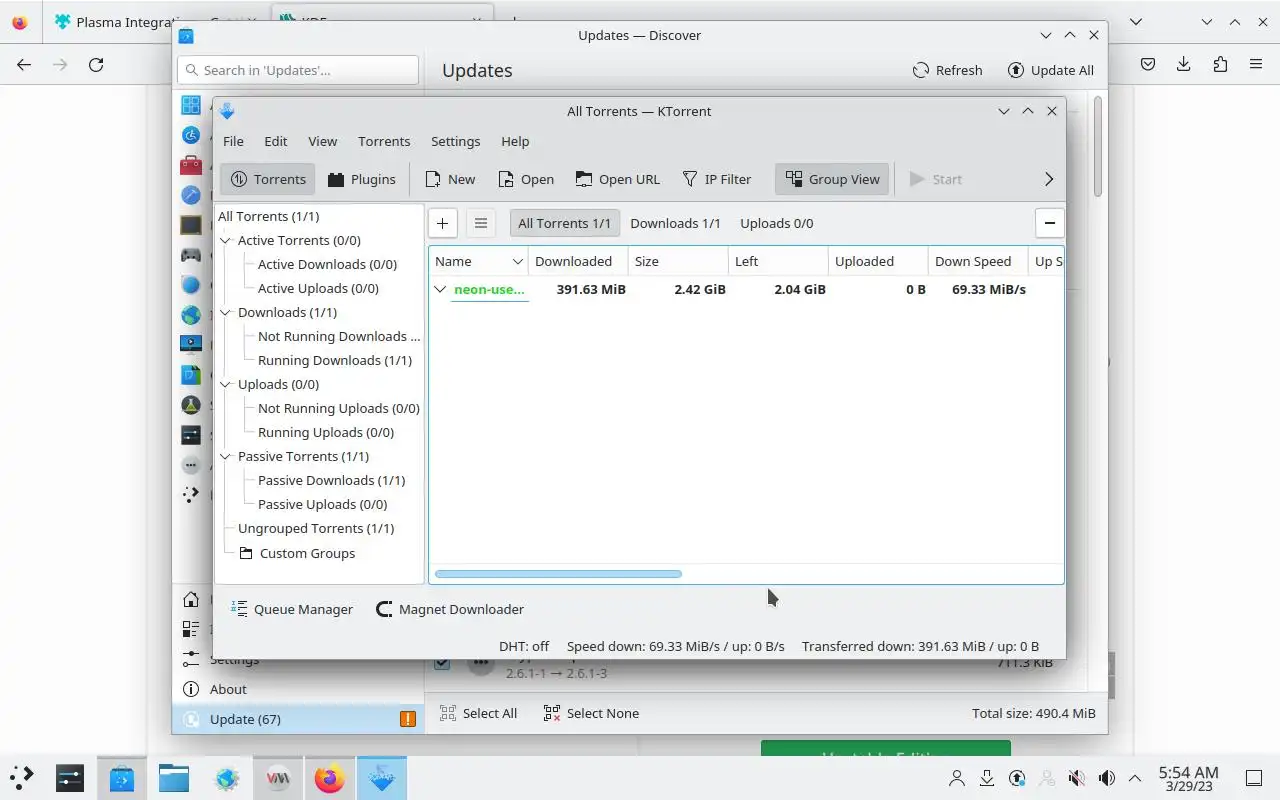Viewport: 1280px width, 800px height.
Task: Click Refresh in Discover
Action: 947,70
